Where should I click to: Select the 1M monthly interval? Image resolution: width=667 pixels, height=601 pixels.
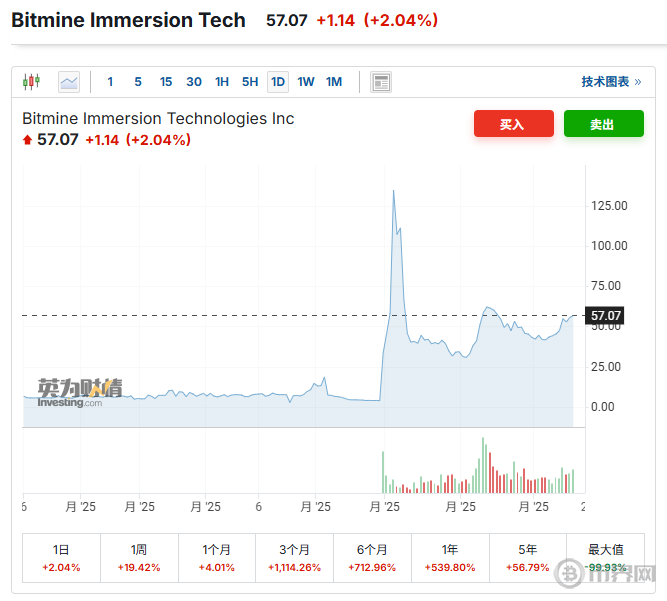coord(334,82)
